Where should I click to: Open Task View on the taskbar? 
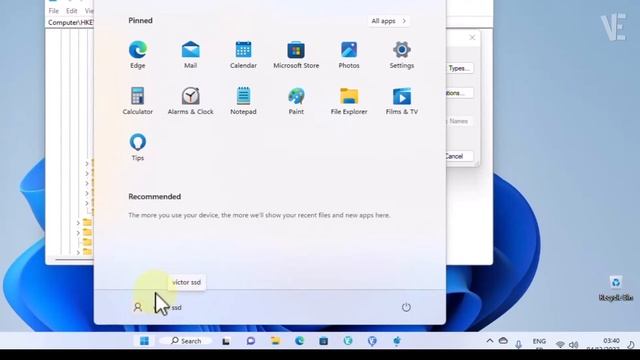coord(226,341)
